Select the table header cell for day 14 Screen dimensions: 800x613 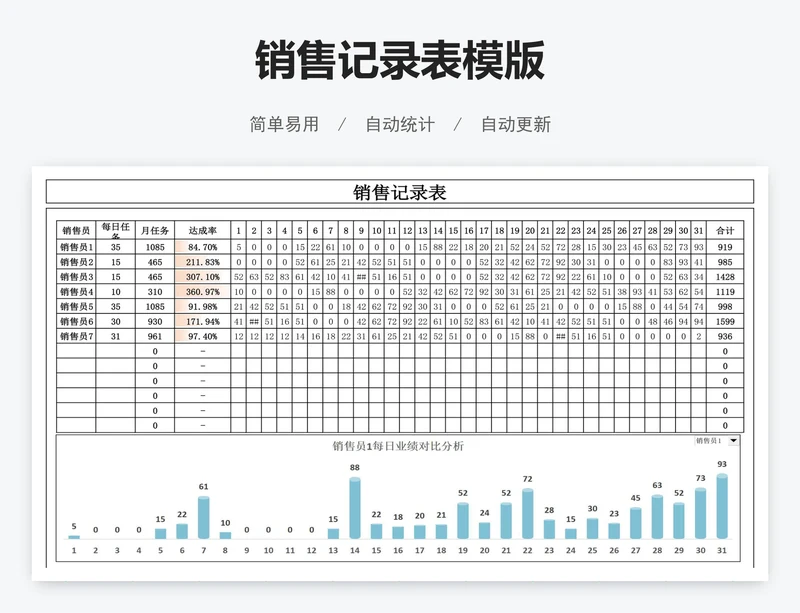pyautogui.click(x=438, y=230)
